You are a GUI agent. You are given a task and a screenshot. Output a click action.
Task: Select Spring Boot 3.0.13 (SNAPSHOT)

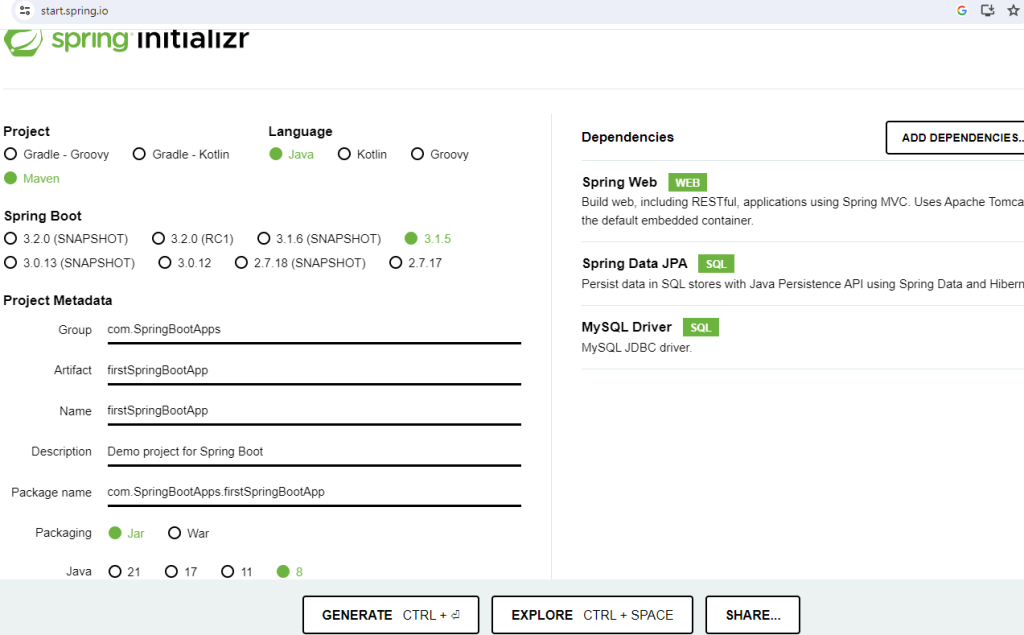(69, 263)
